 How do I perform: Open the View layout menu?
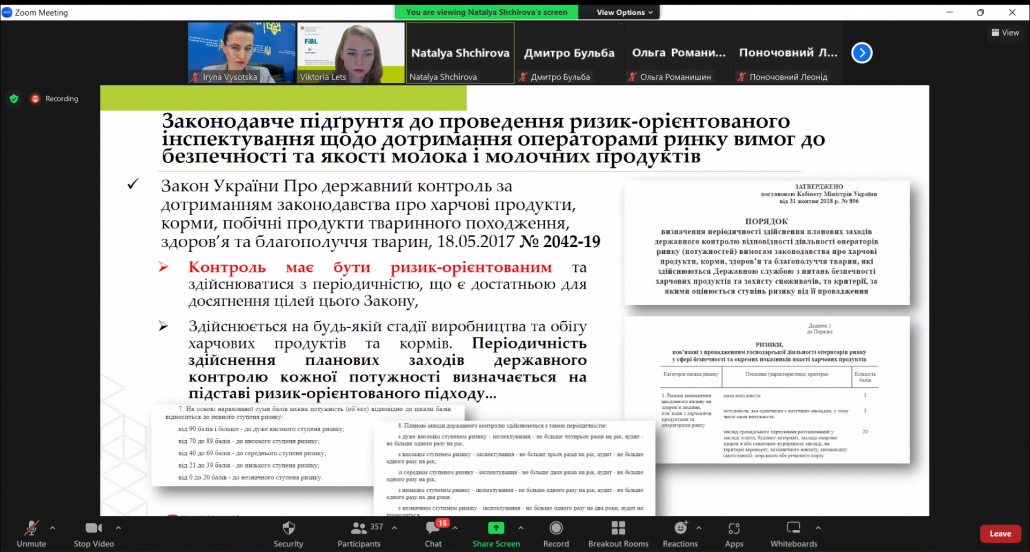coord(1003,32)
